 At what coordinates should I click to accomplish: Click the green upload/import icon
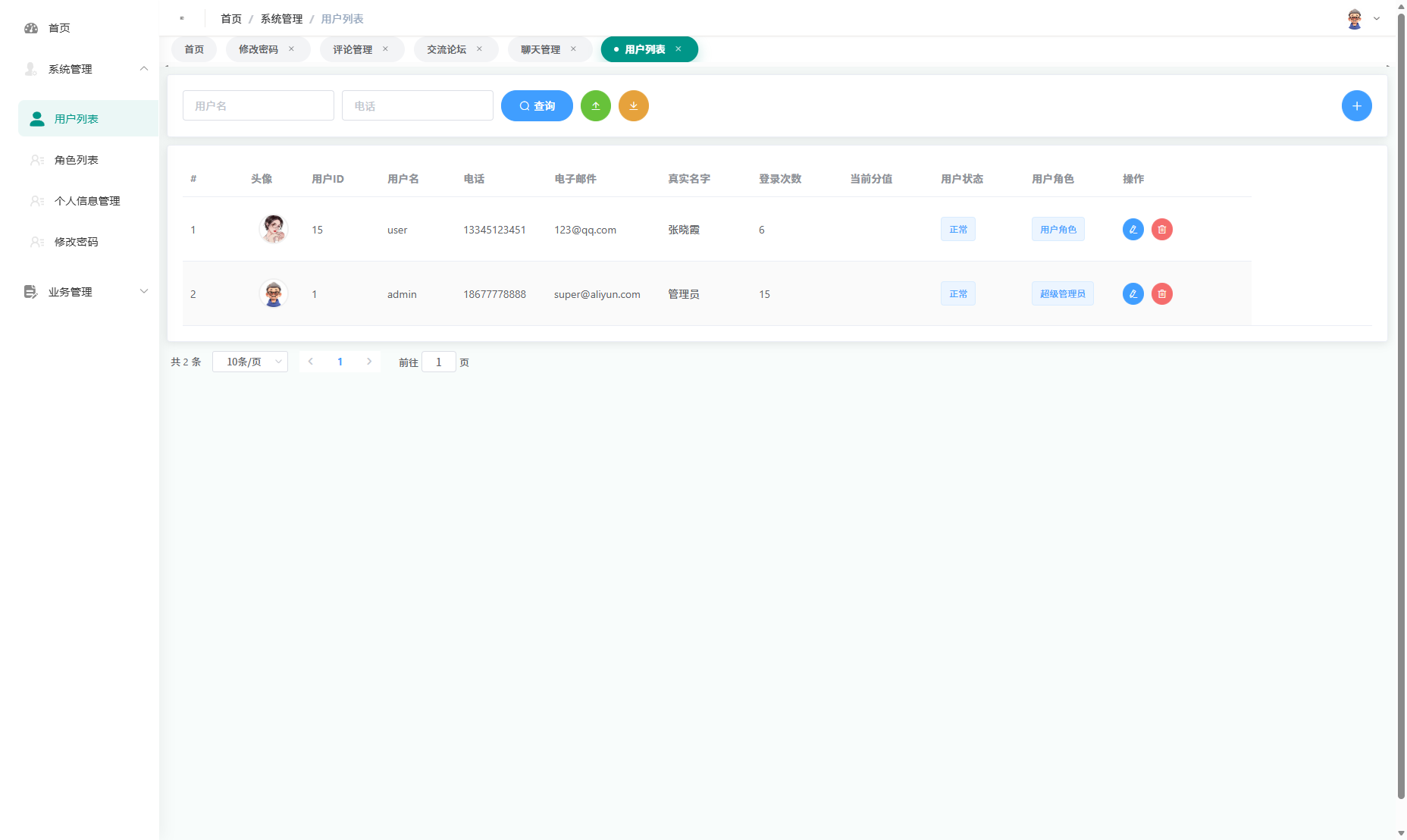point(596,105)
